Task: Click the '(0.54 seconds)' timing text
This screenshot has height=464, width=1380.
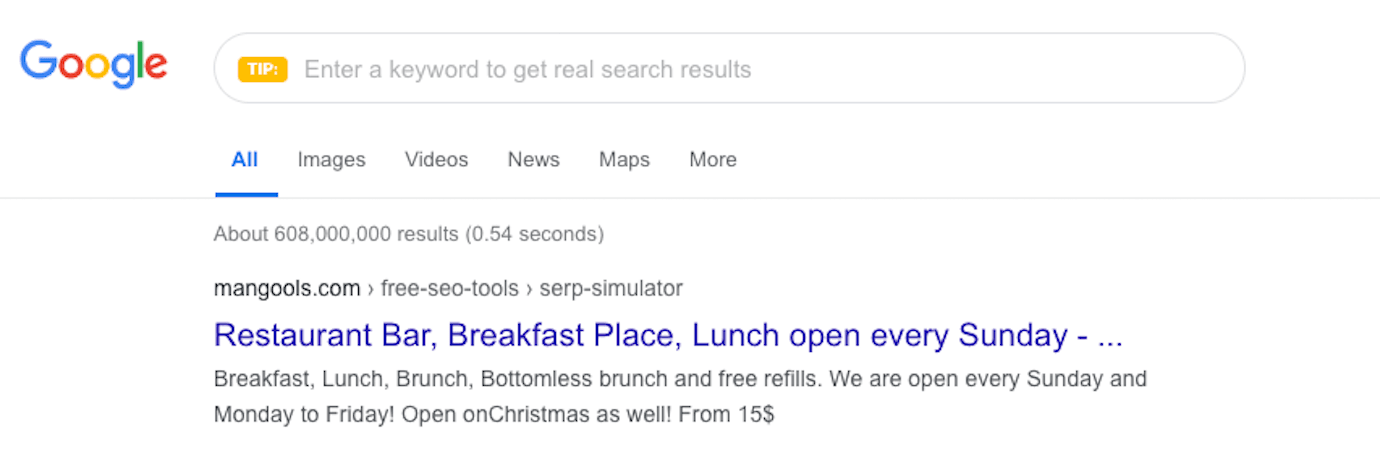Action: (533, 235)
